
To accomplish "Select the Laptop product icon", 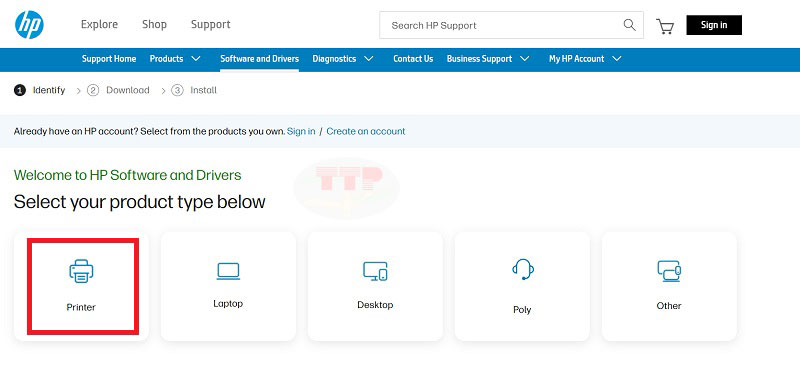I will [x=228, y=271].
